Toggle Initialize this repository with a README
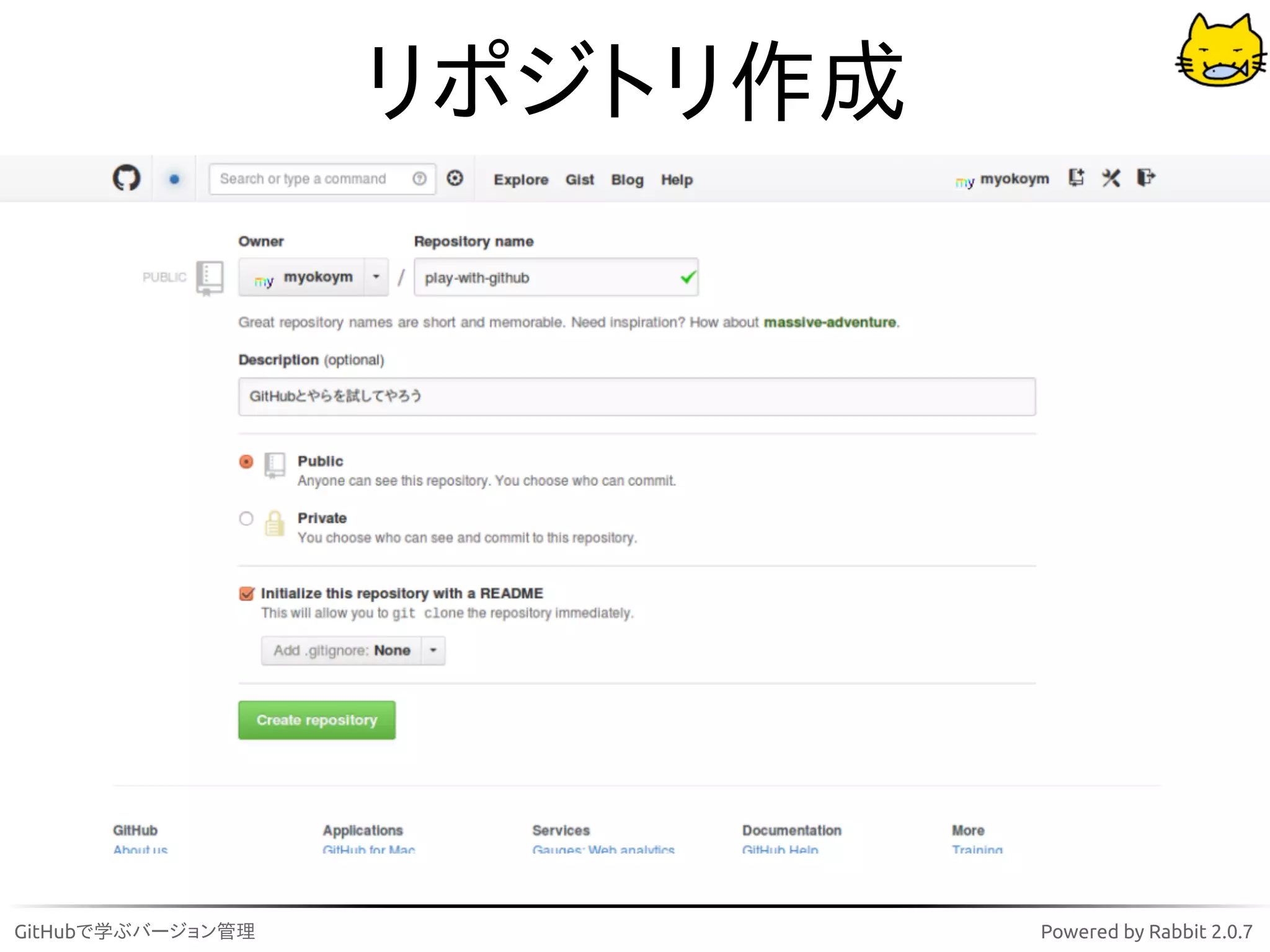1270x952 pixels. point(247,594)
